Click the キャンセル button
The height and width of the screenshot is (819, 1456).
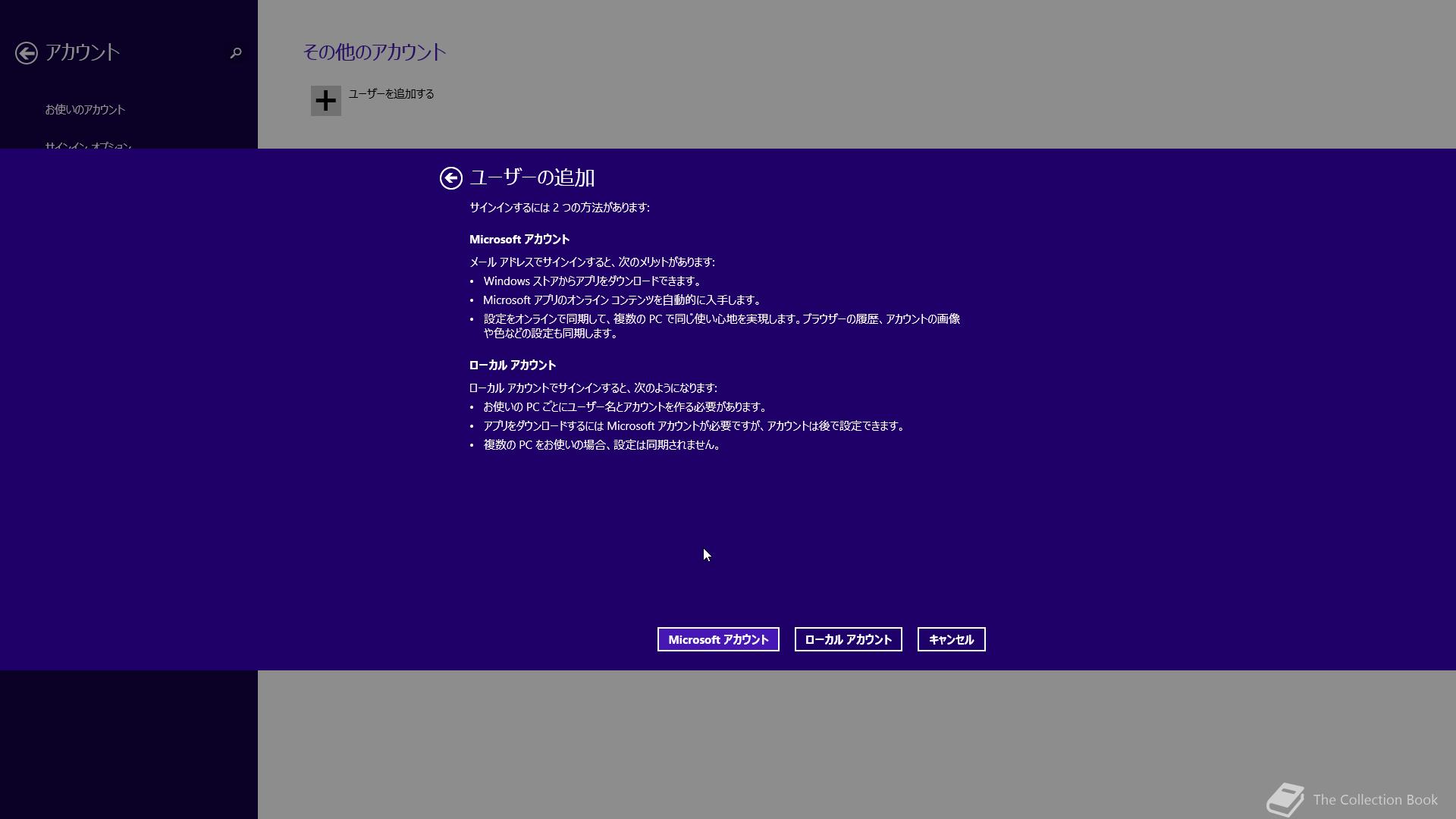pyautogui.click(x=951, y=639)
